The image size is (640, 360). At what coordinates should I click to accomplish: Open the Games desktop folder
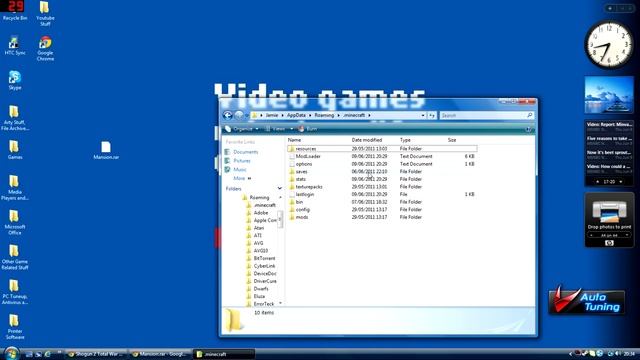(x=15, y=150)
